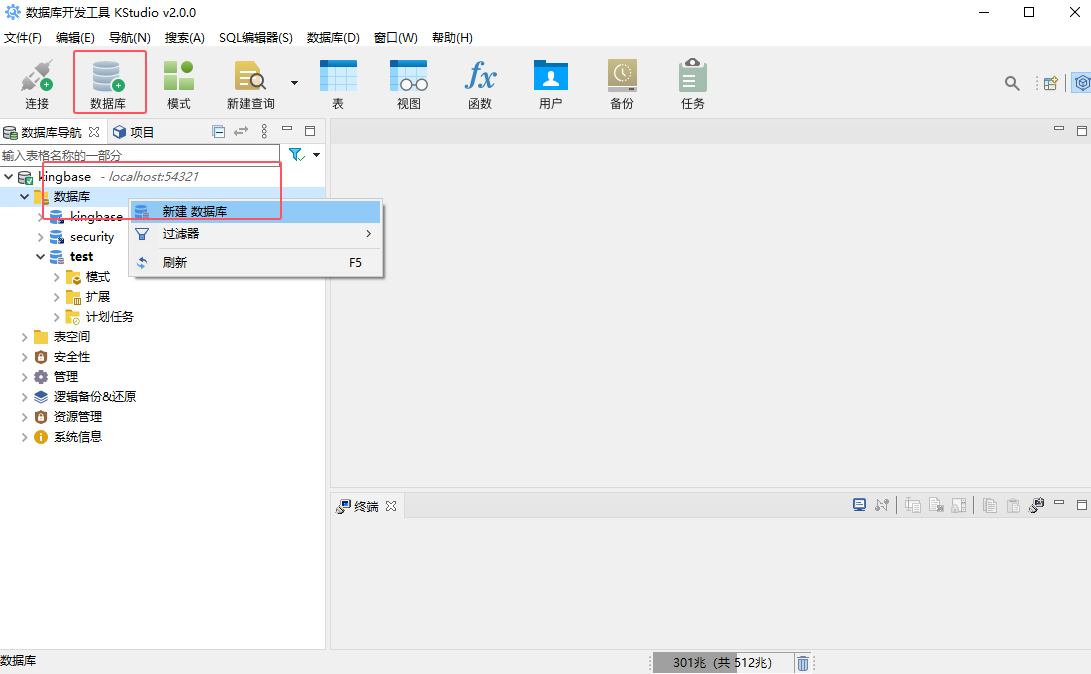The width and height of the screenshot is (1091, 674).
Task: Expand the 安全性 tree node
Action: coord(25,357)
